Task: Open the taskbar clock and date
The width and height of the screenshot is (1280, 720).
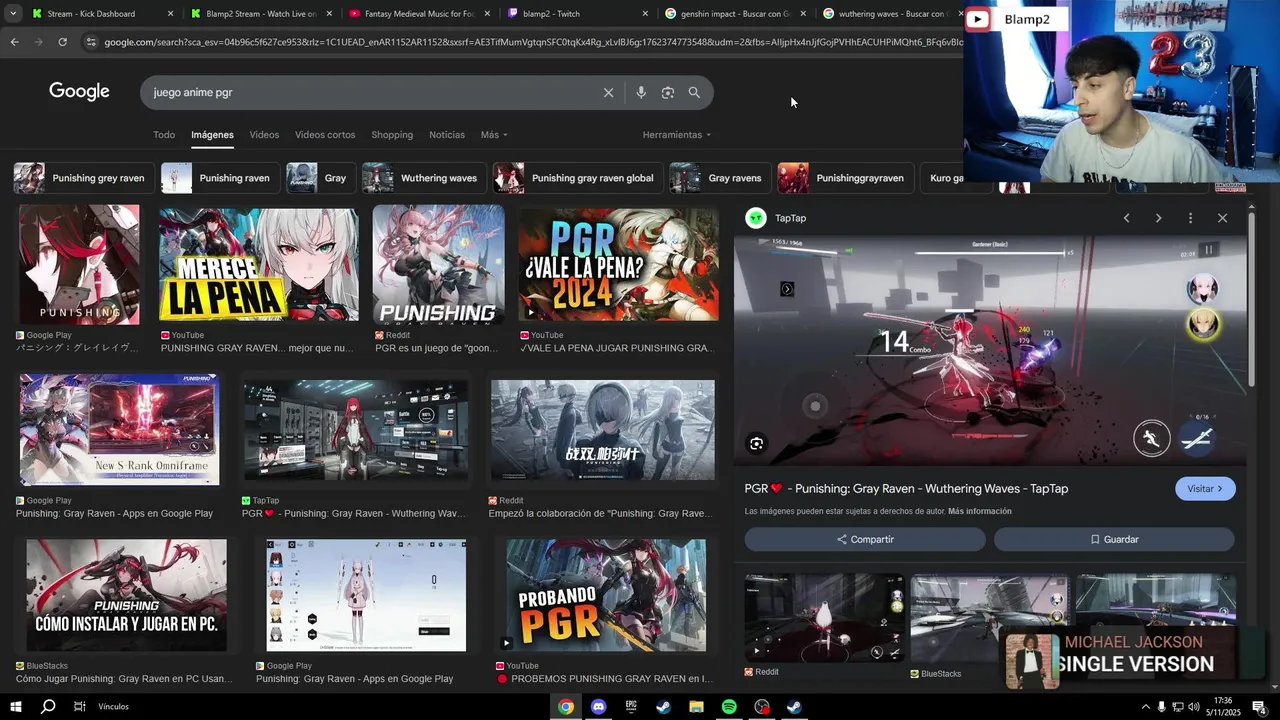Action: coord(1225,707)
